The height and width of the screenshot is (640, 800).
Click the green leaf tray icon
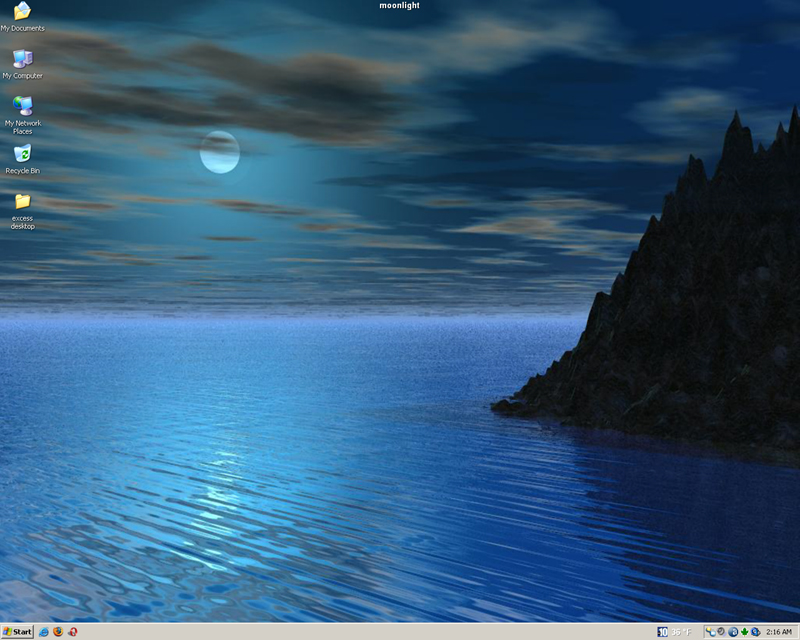coord(744,632)
